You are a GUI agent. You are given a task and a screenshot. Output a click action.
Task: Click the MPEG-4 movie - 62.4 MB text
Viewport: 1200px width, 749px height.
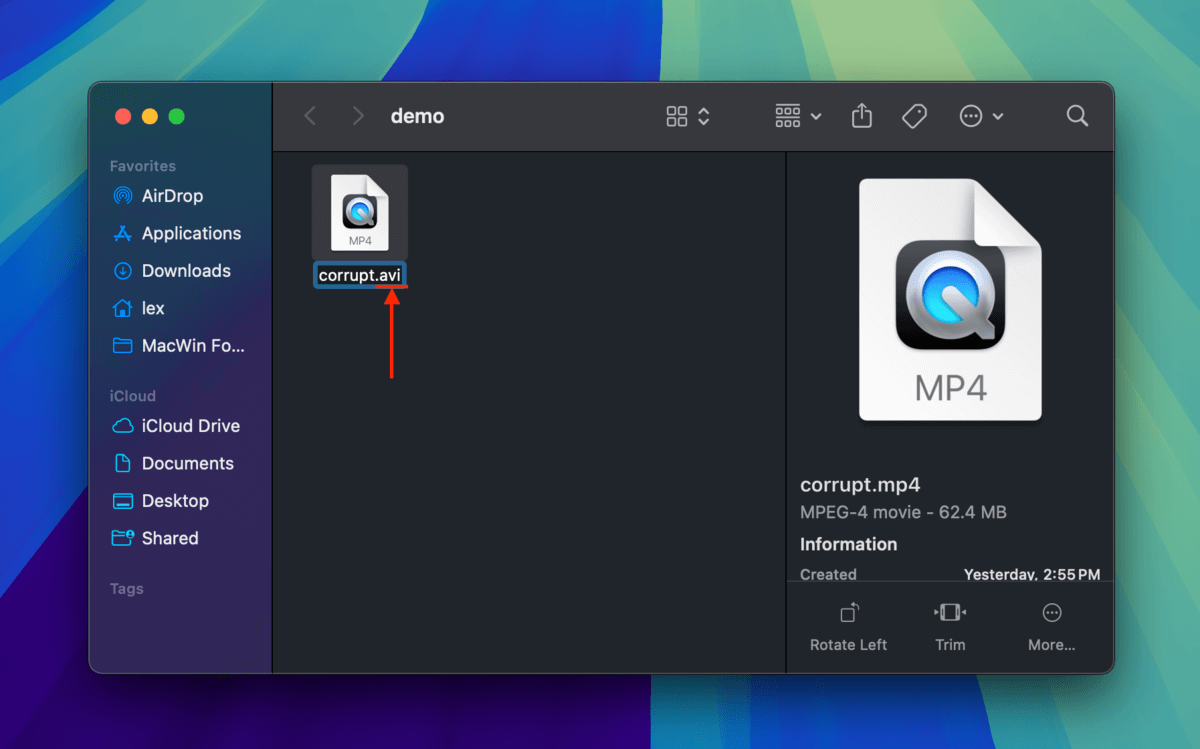[x=903, y=512]
